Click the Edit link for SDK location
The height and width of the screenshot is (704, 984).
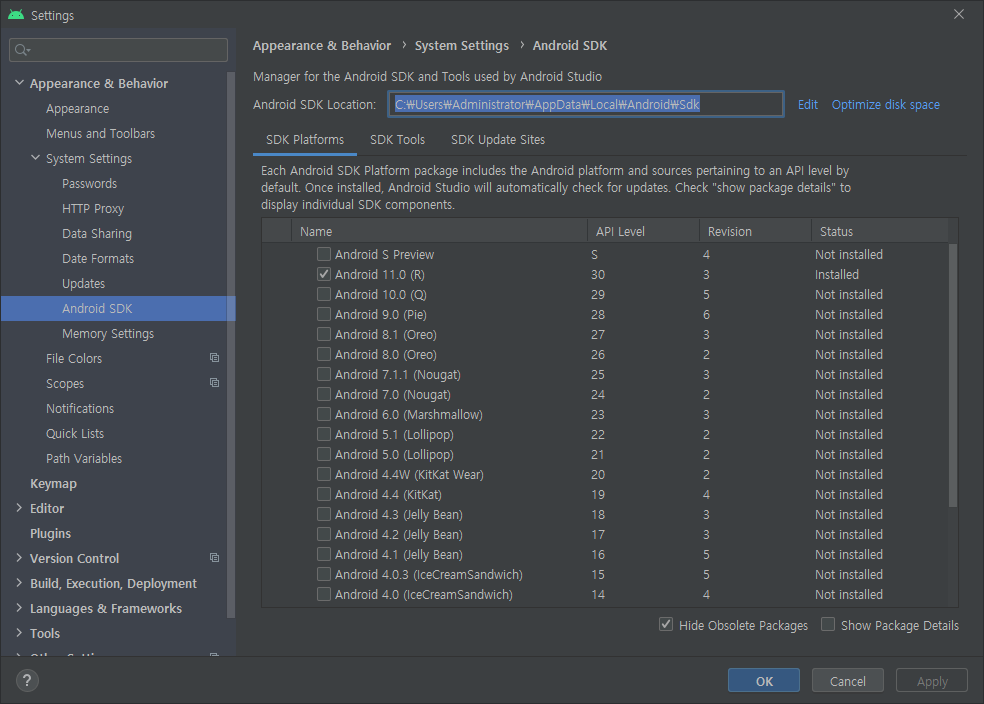(808, 105)
